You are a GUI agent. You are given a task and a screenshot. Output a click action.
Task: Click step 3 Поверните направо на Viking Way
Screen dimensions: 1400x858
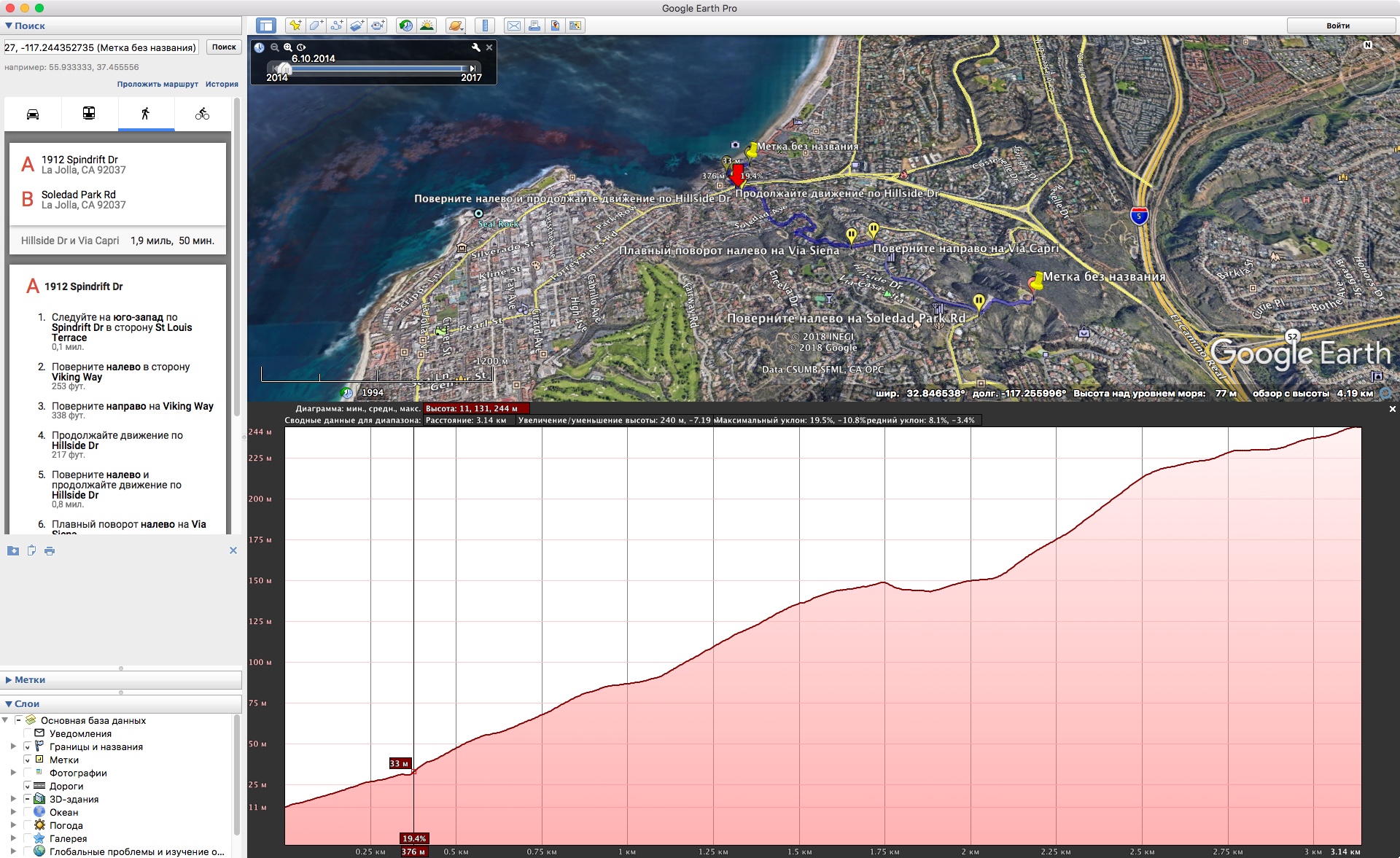[x=132, y=406]
